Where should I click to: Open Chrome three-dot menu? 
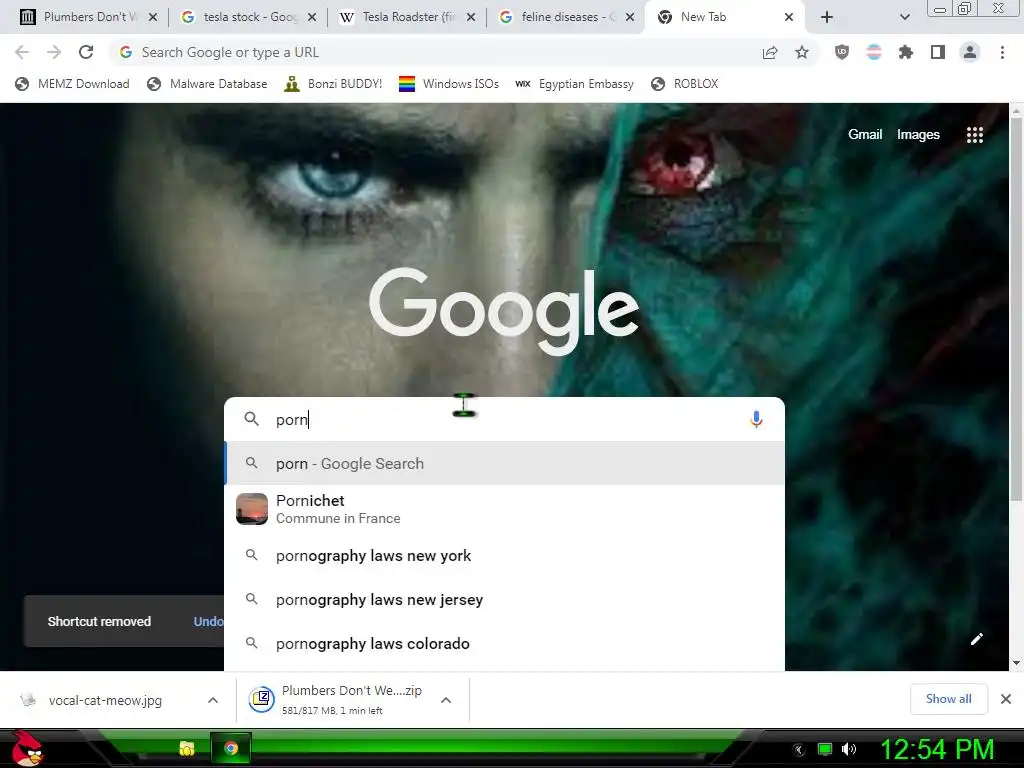click(1002, 52)
